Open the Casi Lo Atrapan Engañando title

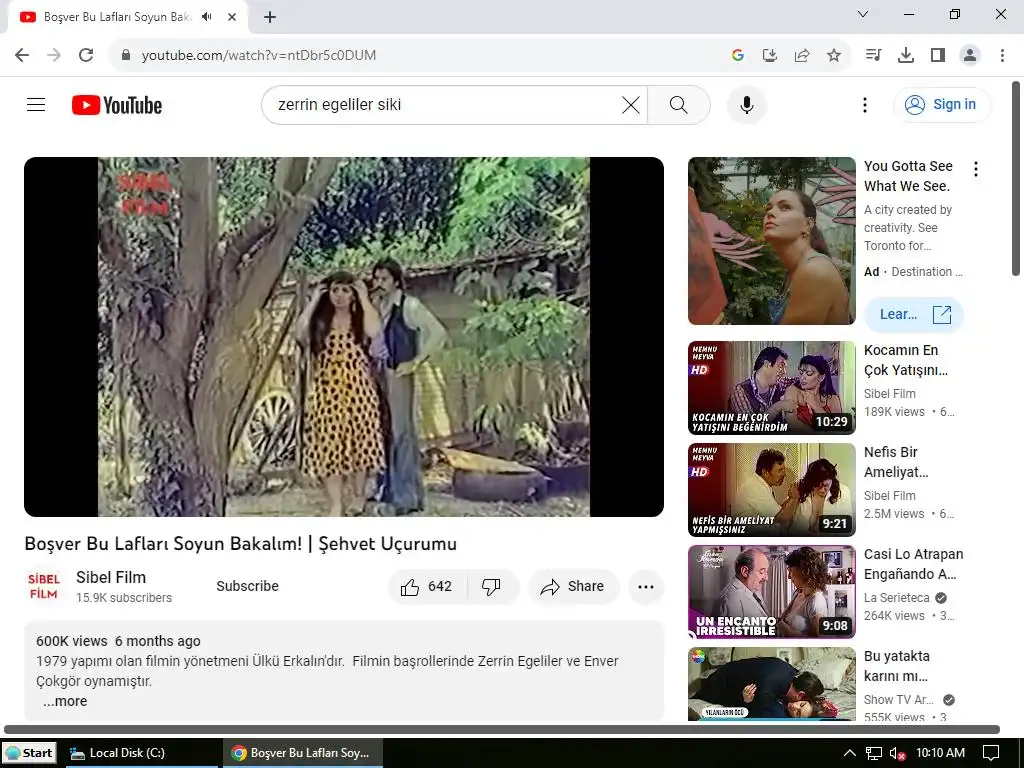tap(913, 564)
